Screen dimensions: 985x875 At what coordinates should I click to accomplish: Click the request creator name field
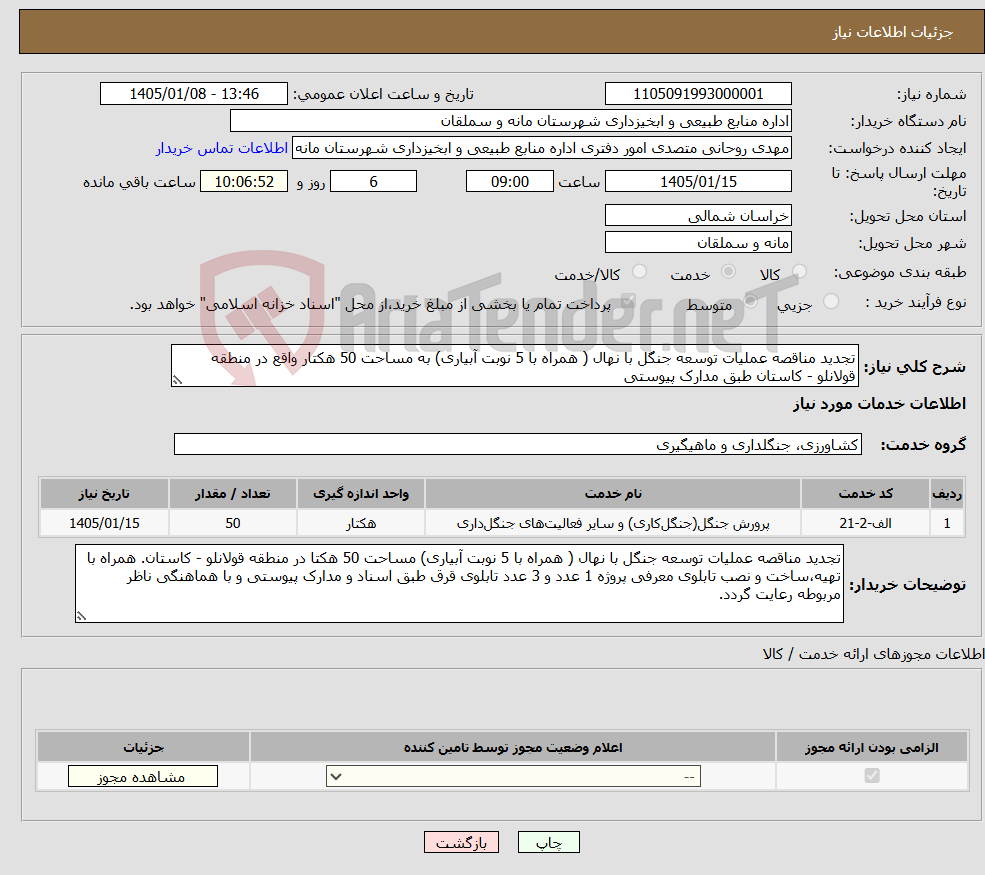point(541,148)
